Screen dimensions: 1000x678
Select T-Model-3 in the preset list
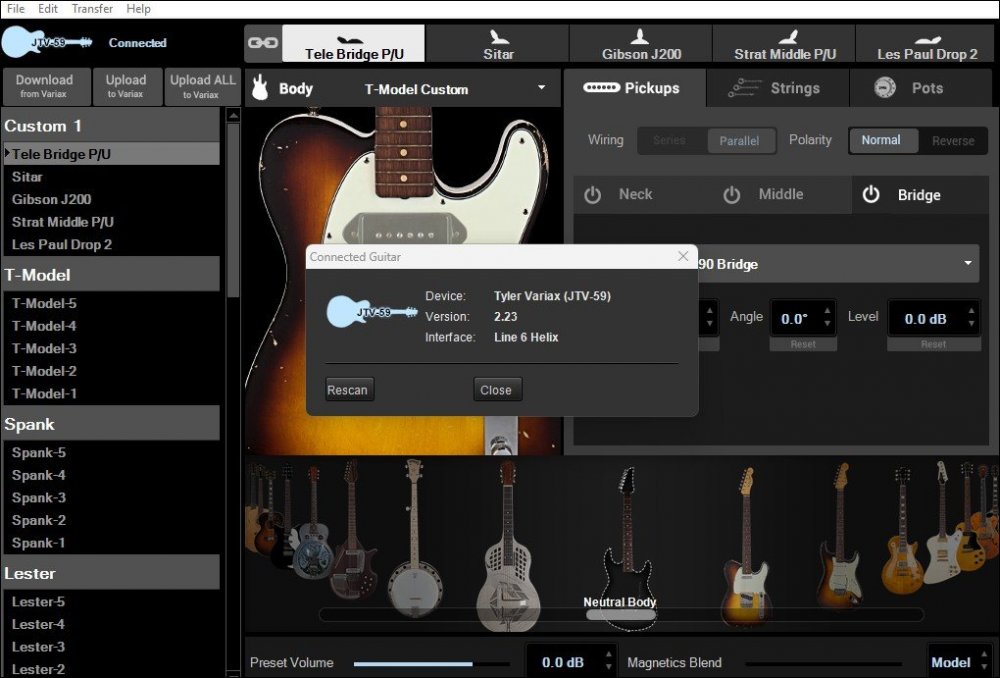pos(112,348)
